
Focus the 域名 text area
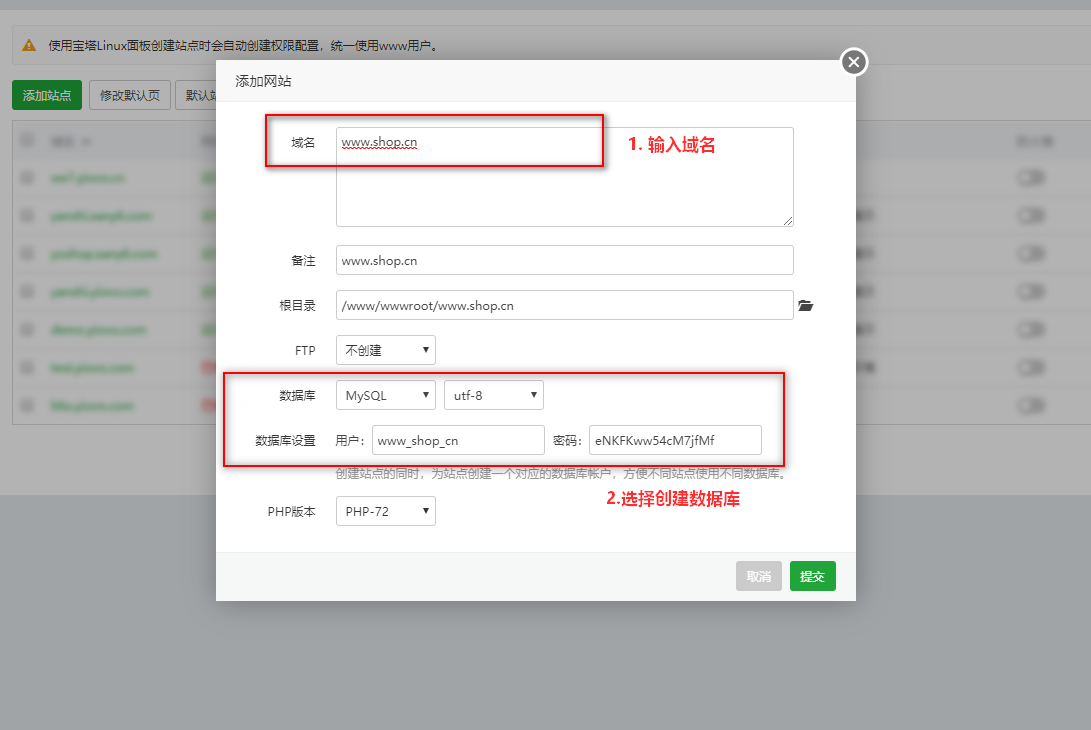point(564,177)
